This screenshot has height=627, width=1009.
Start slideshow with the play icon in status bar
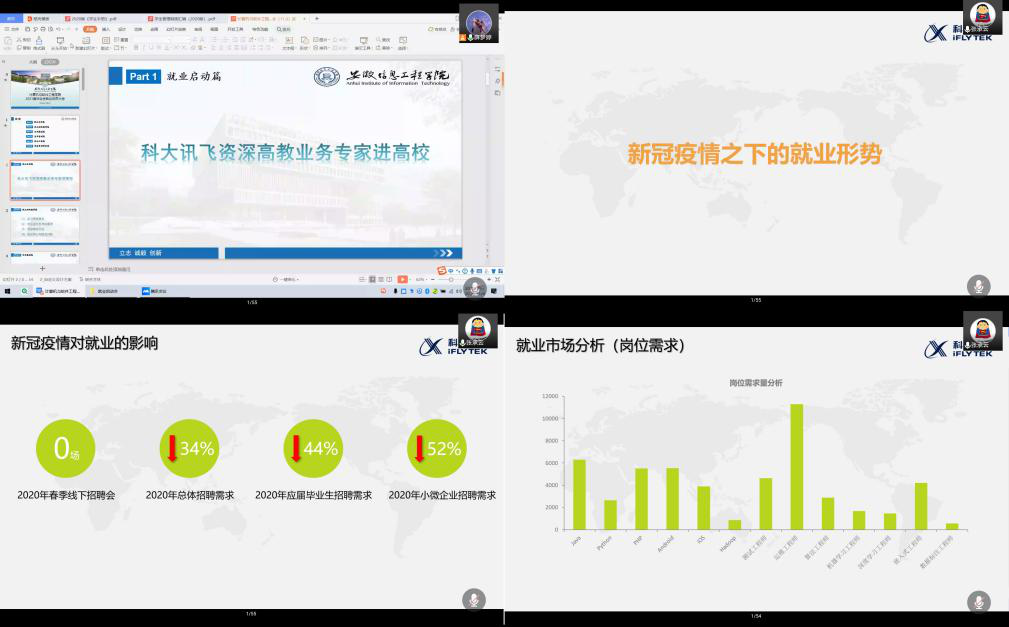402,279
